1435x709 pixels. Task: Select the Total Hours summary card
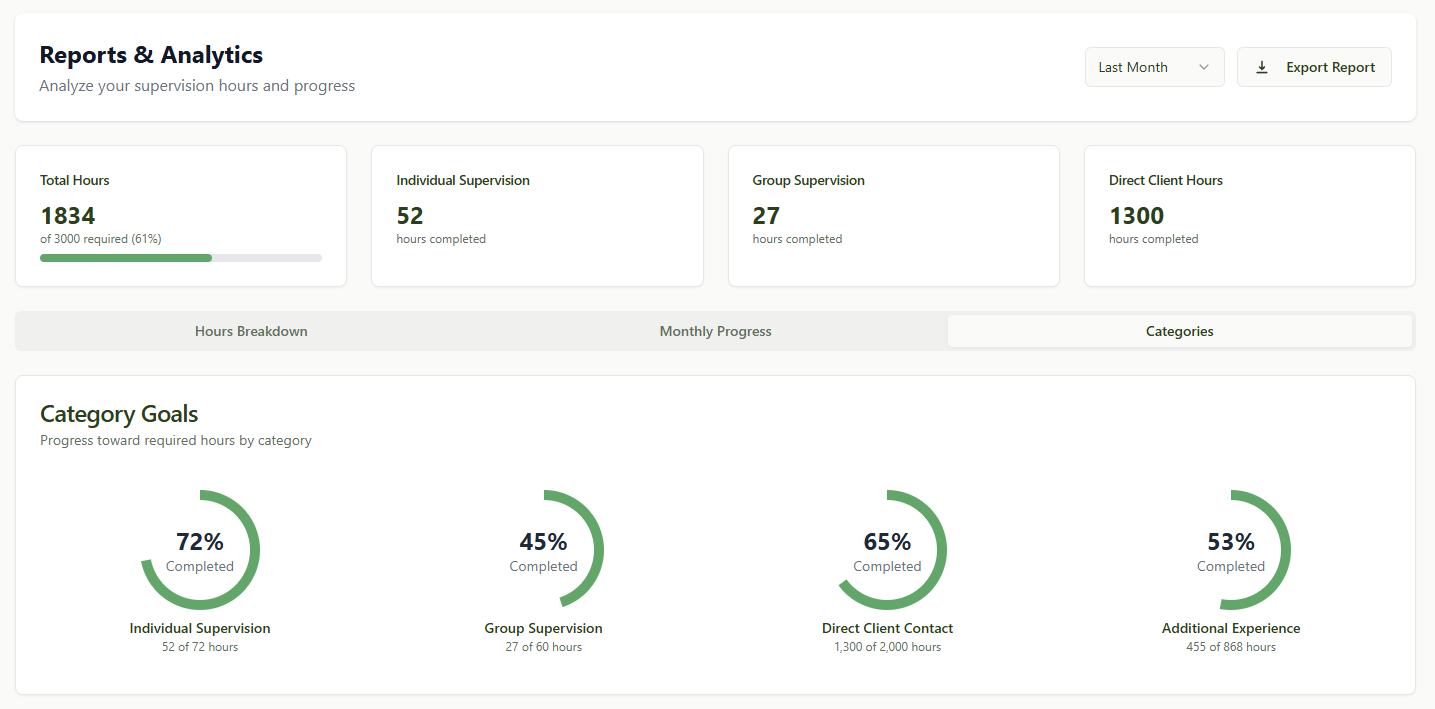180,216
